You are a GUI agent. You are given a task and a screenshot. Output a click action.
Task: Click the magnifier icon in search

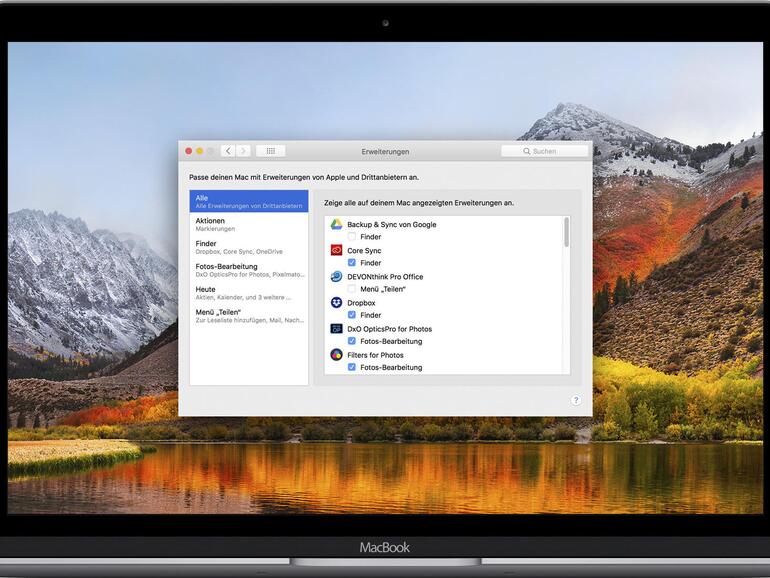526,151
